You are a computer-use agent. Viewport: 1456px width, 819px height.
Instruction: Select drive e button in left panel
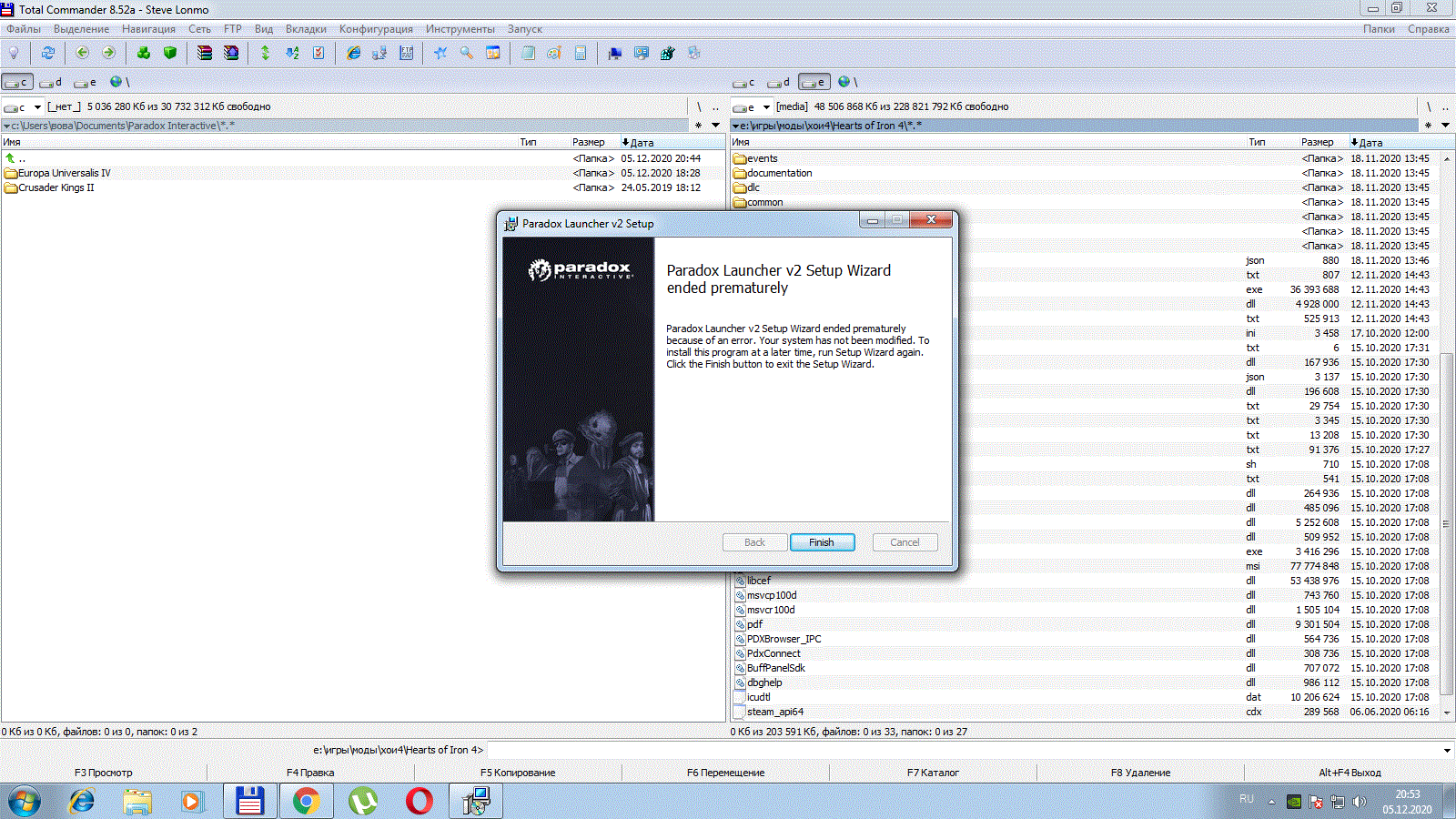coord(86,82)
